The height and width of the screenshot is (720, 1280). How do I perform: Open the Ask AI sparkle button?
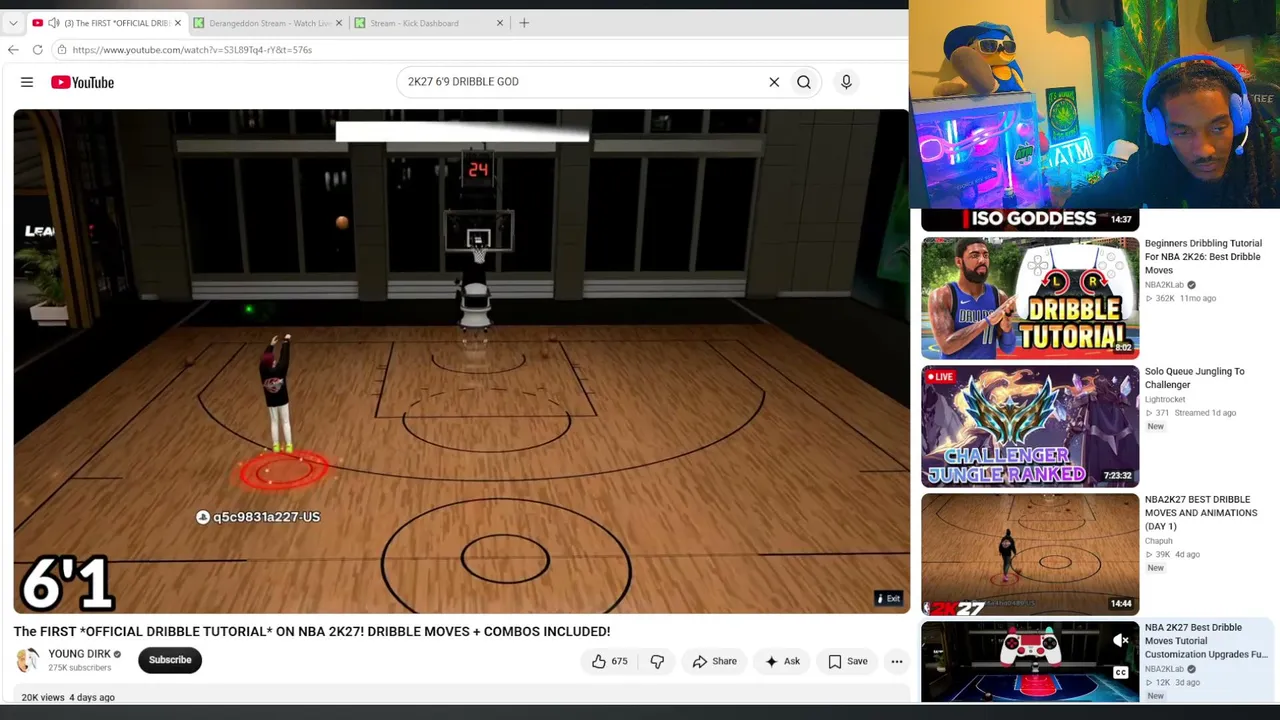tap(782, 661)
